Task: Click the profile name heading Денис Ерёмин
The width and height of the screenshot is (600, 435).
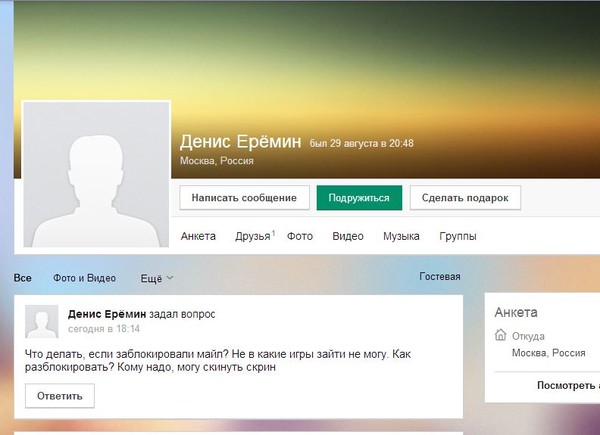Action: (x=240, y=141)
